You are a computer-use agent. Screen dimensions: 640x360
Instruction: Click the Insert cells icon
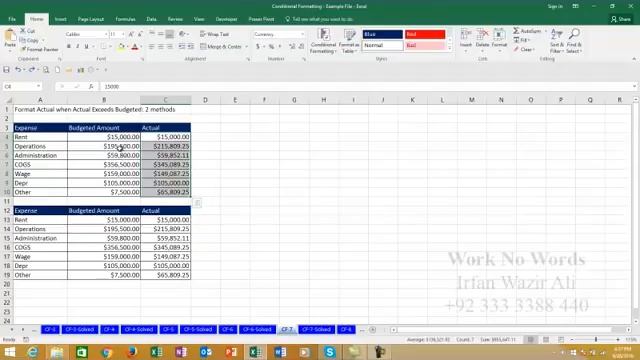(466, 35)
